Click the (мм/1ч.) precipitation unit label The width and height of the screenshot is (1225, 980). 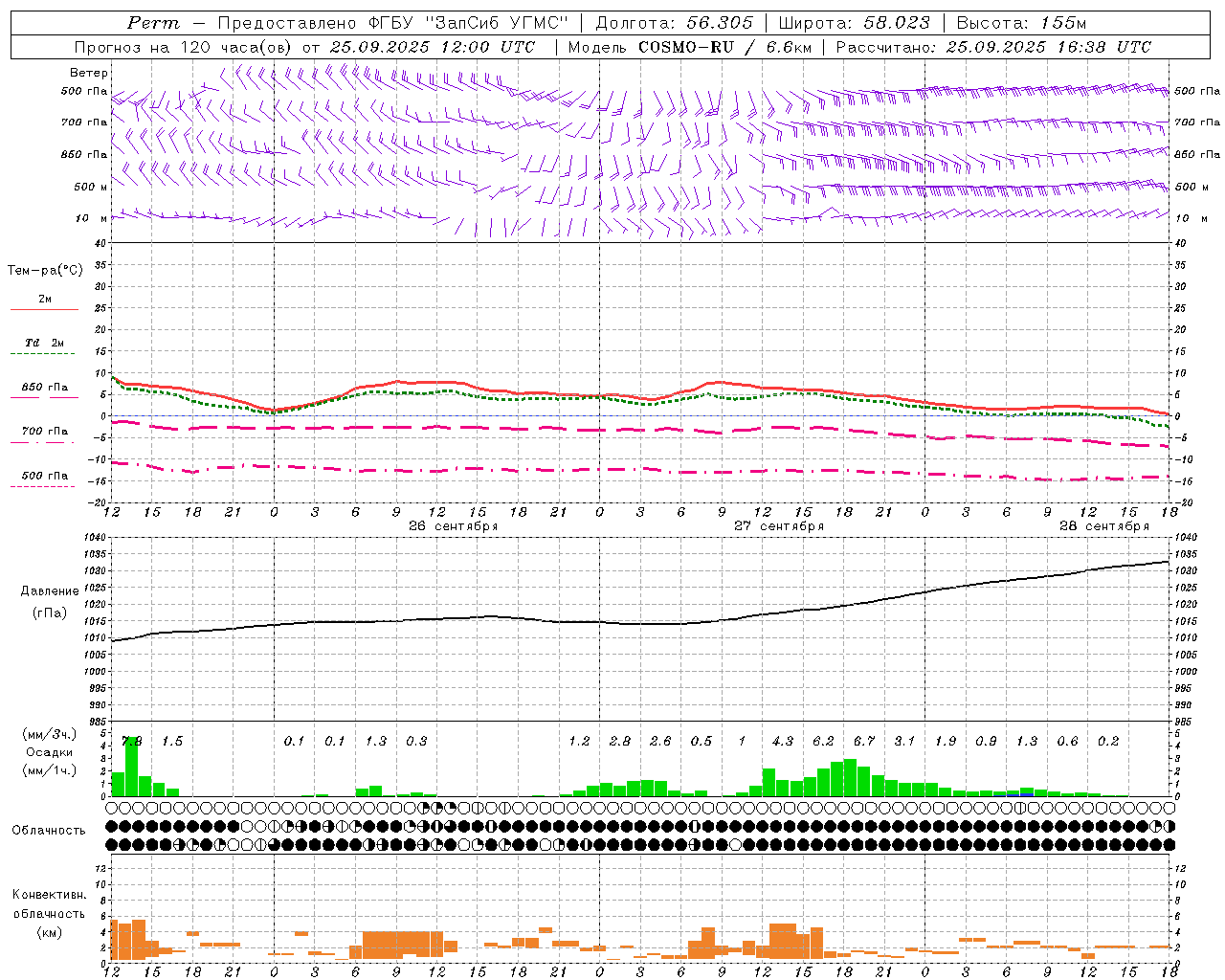pyautogui.click(x=50, y=770)
